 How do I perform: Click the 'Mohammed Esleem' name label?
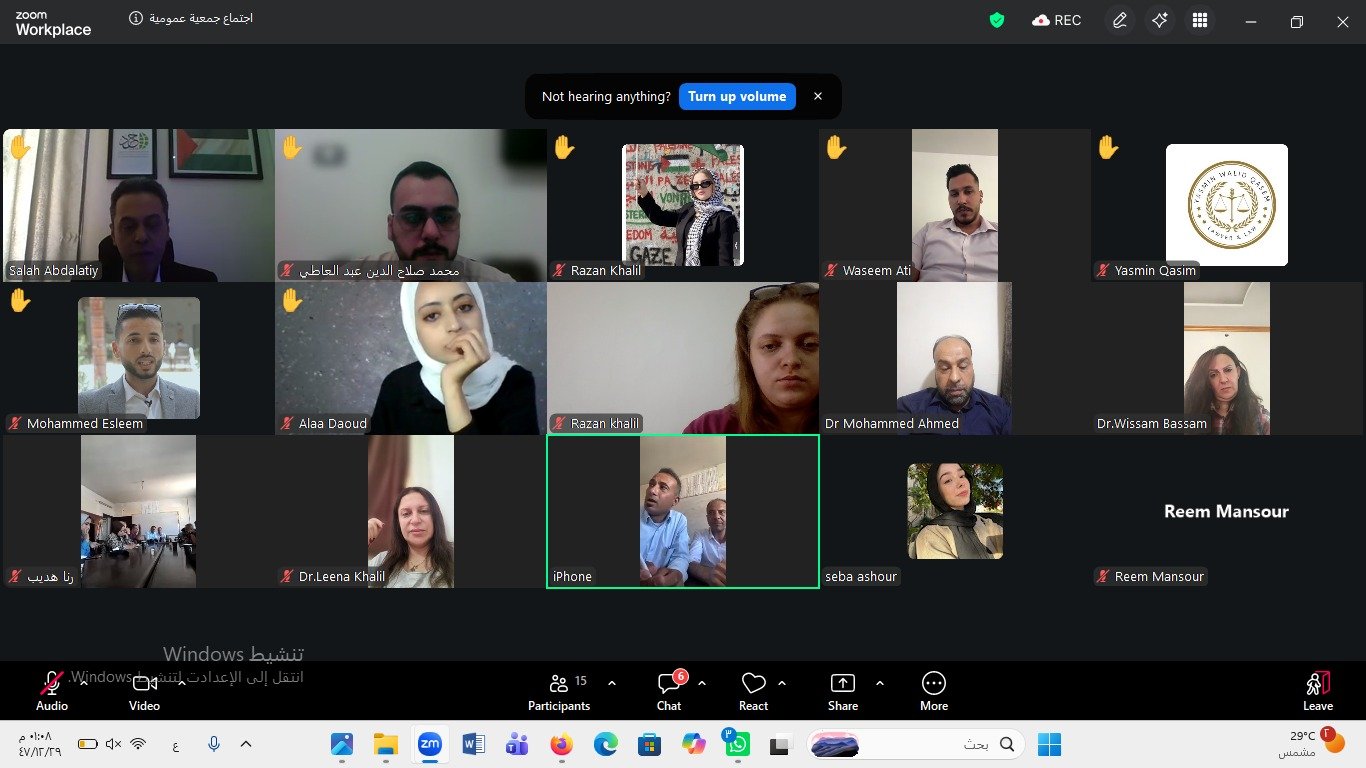(85, 424)
